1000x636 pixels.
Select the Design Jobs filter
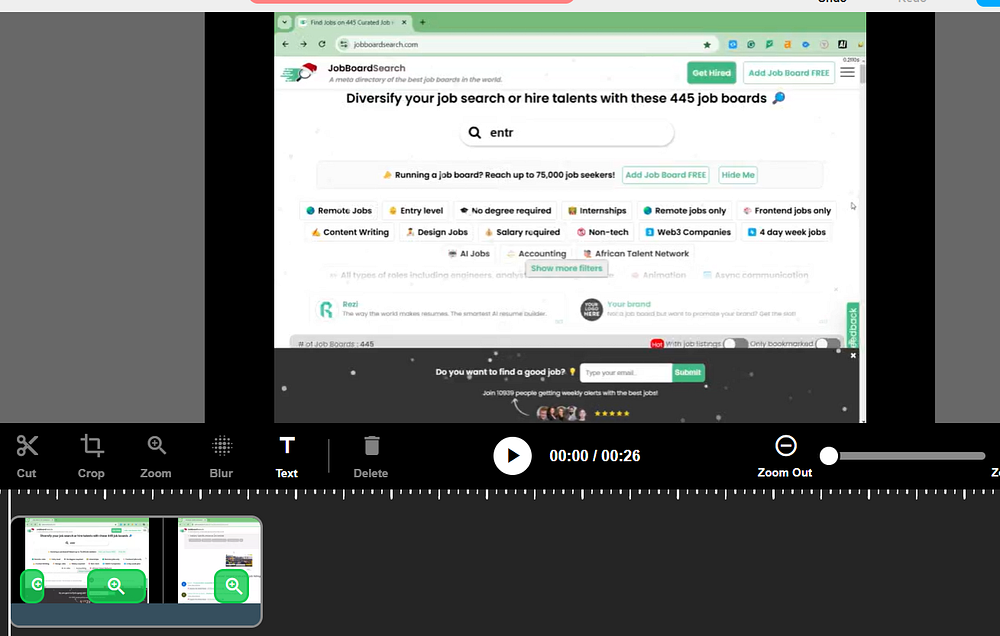coord(437,232)
